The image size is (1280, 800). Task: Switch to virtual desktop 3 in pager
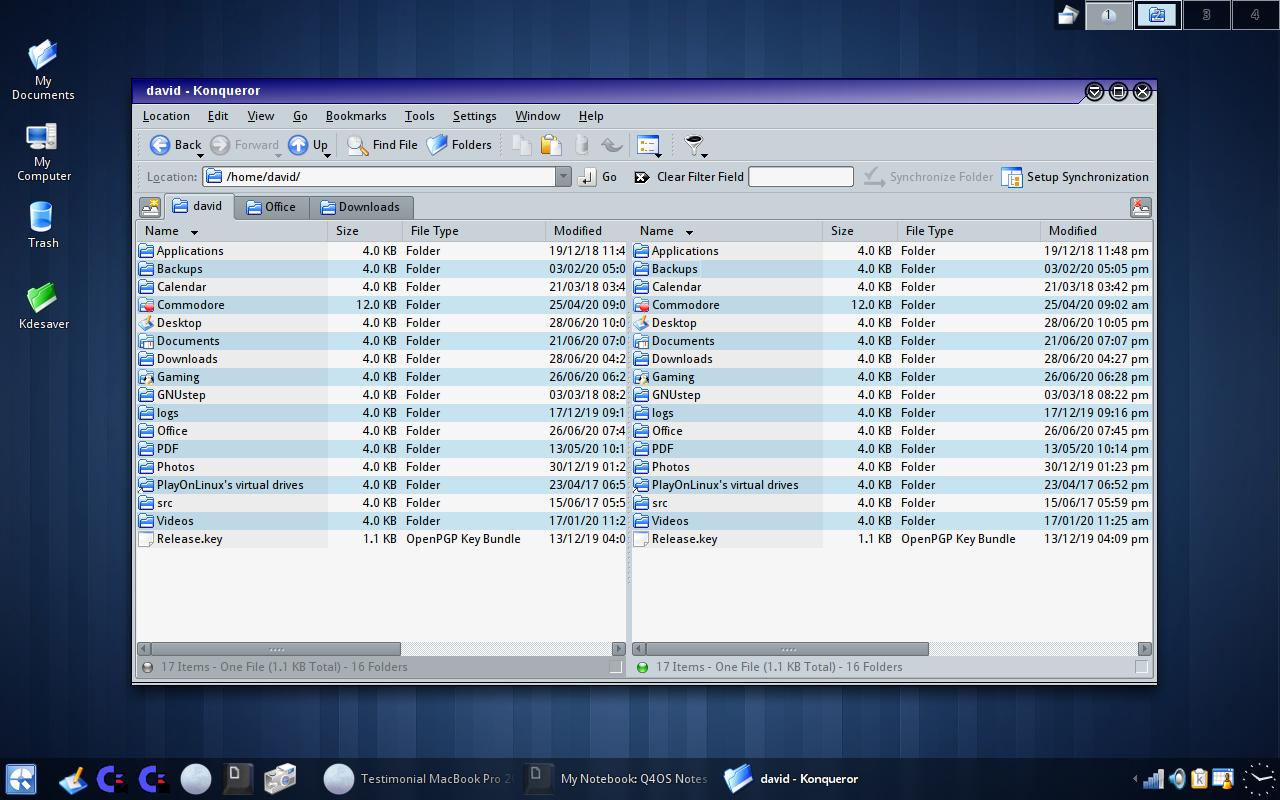[x=1206, y=15]
